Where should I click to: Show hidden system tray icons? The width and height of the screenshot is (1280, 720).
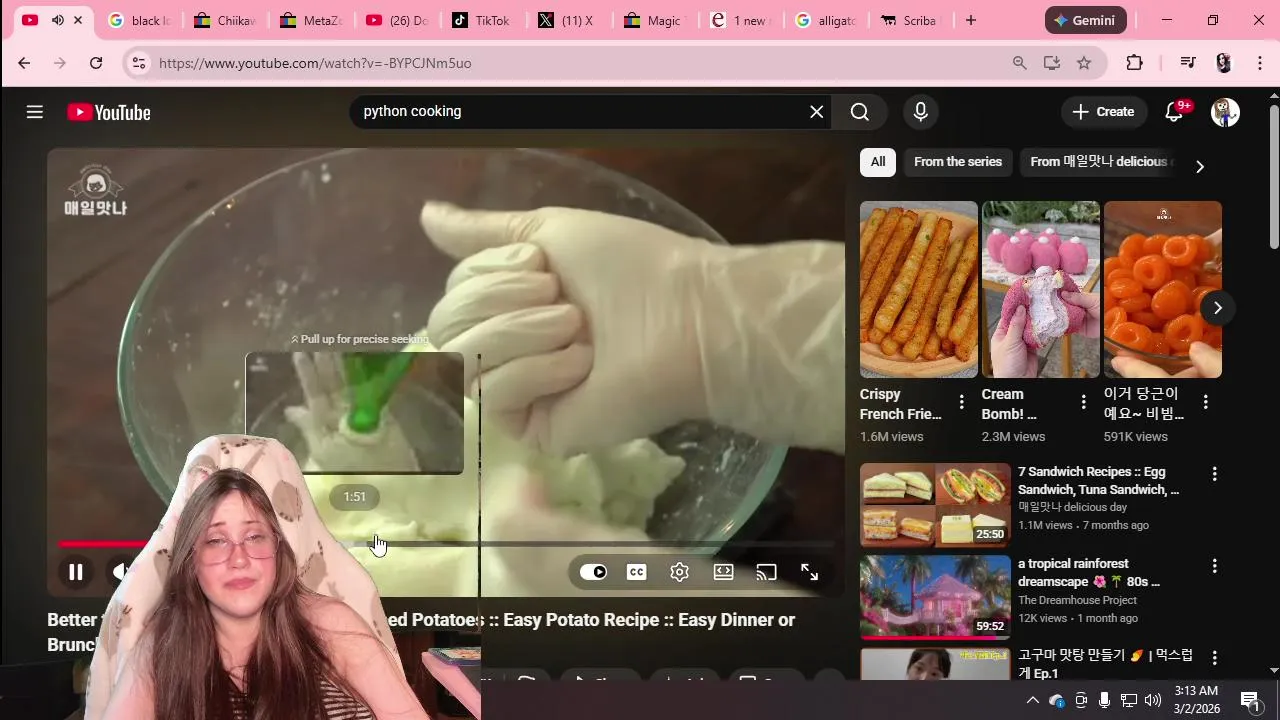[x=1033, y=700]
